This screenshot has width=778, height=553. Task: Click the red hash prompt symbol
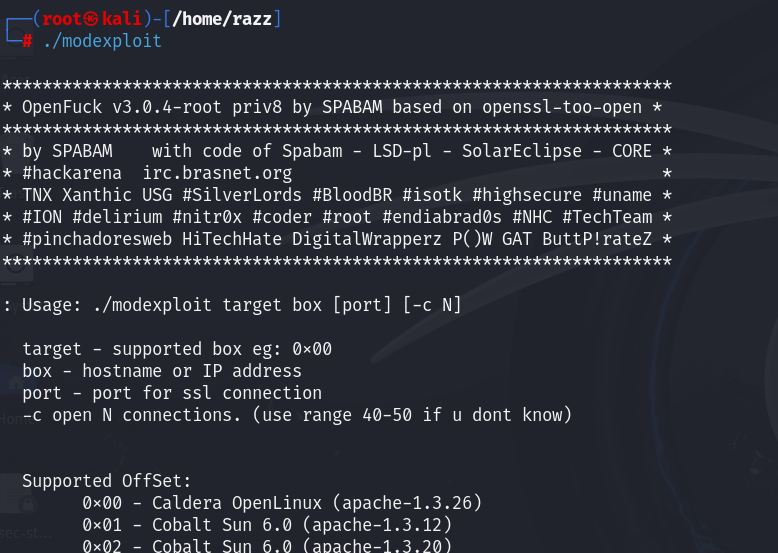coord(27,41)
